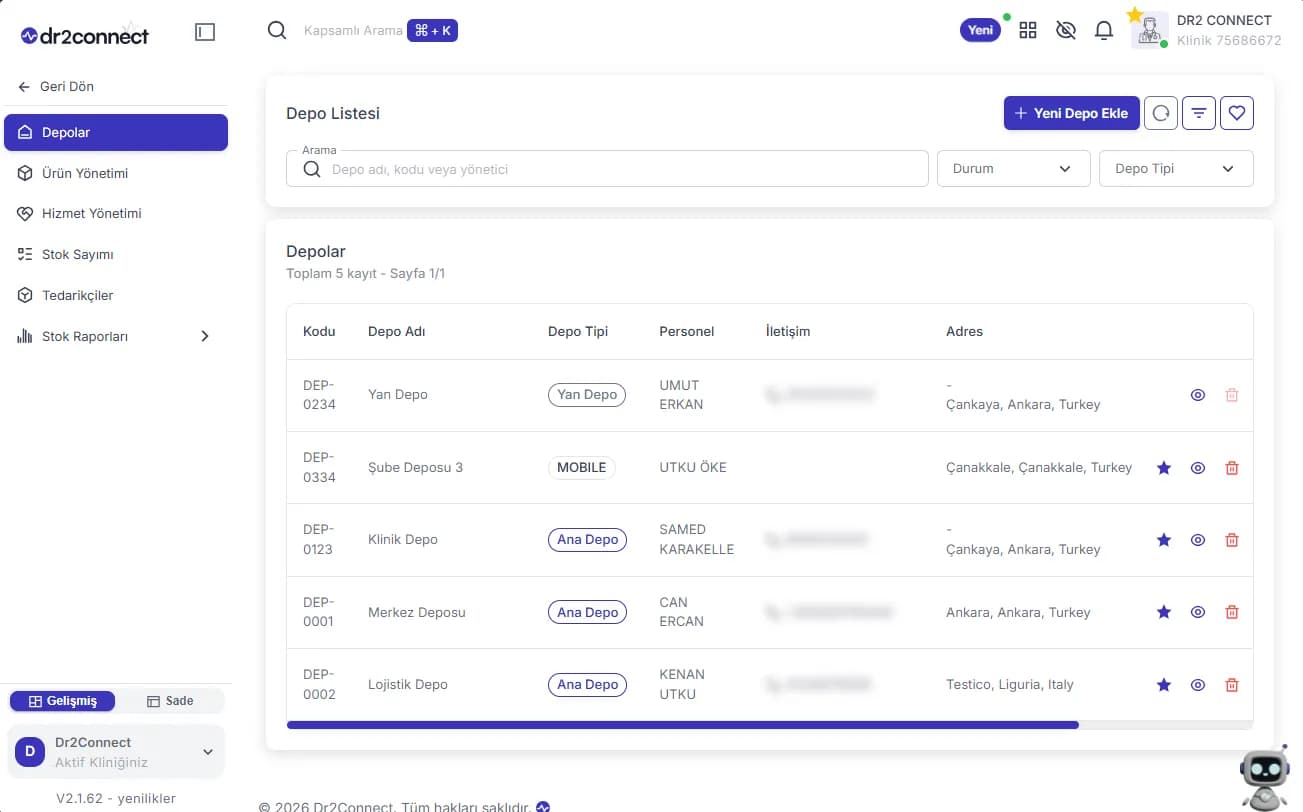Image resolution: width=1303 pixels, height=812 pixels.
Task: Click the star for Merkez Deposu
Action: pos(1164,612)
